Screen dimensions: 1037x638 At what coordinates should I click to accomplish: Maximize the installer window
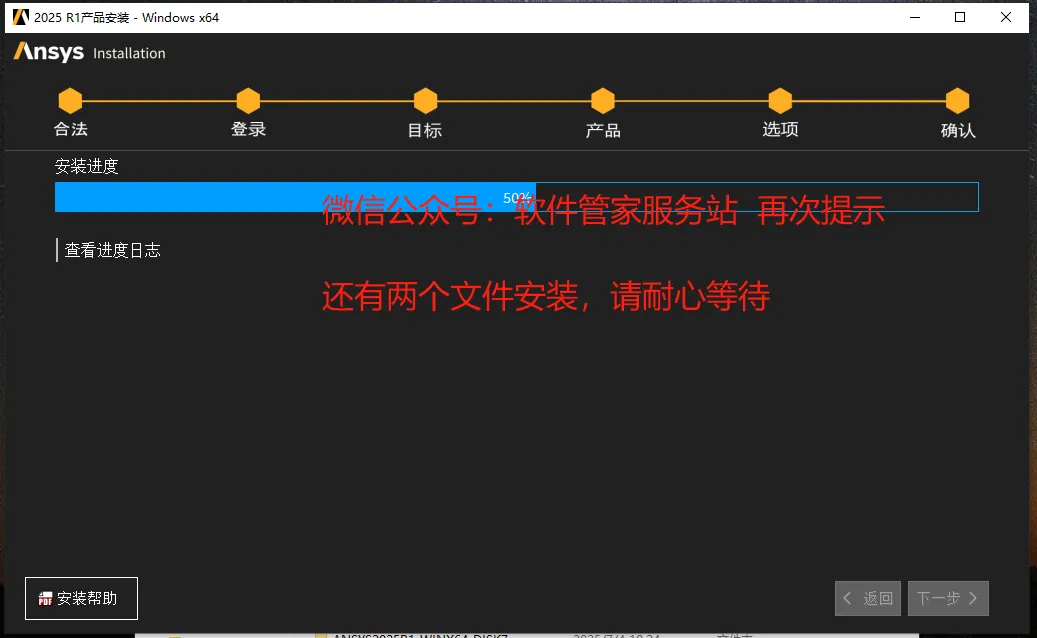960,17
